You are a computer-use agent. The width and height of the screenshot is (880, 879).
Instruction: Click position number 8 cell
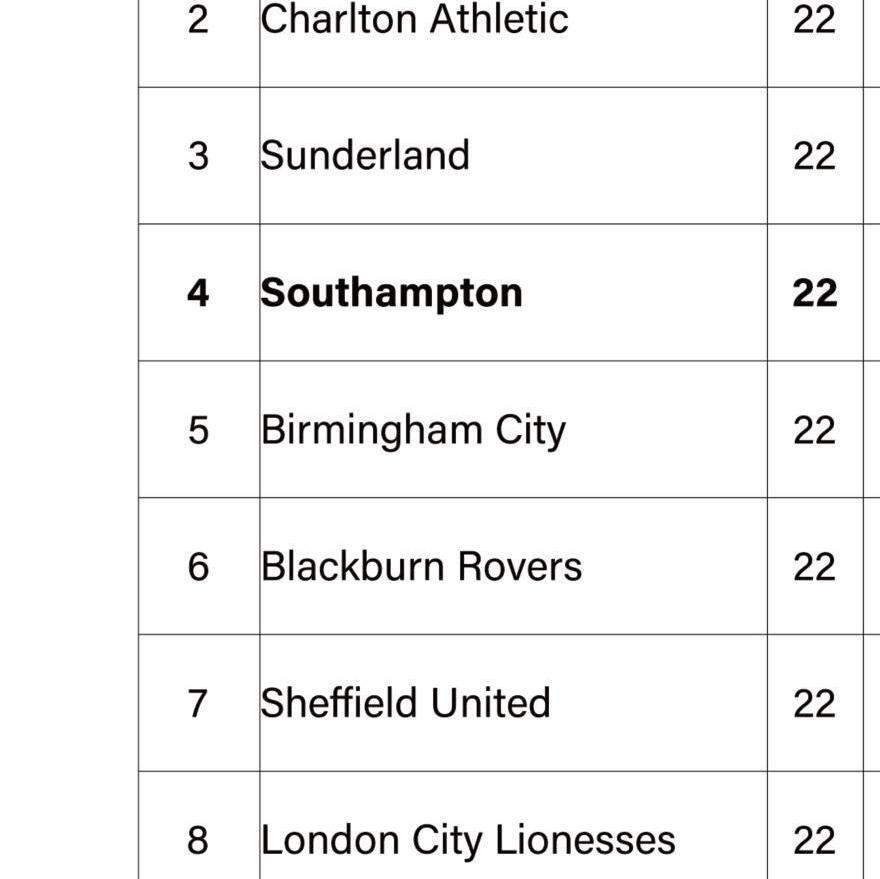(198, 840)
